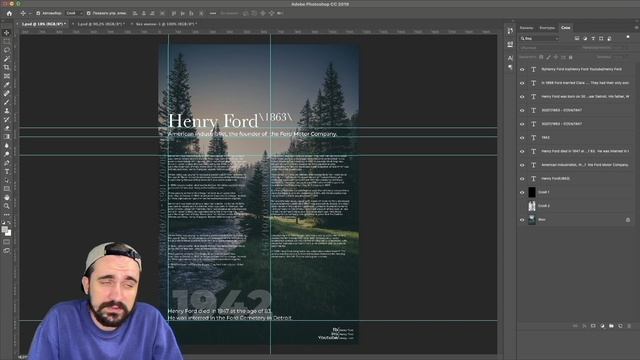640x360 pixels.
Task: Switch to the Land @ 18% document tab
Action: click(x=43, y=24)
